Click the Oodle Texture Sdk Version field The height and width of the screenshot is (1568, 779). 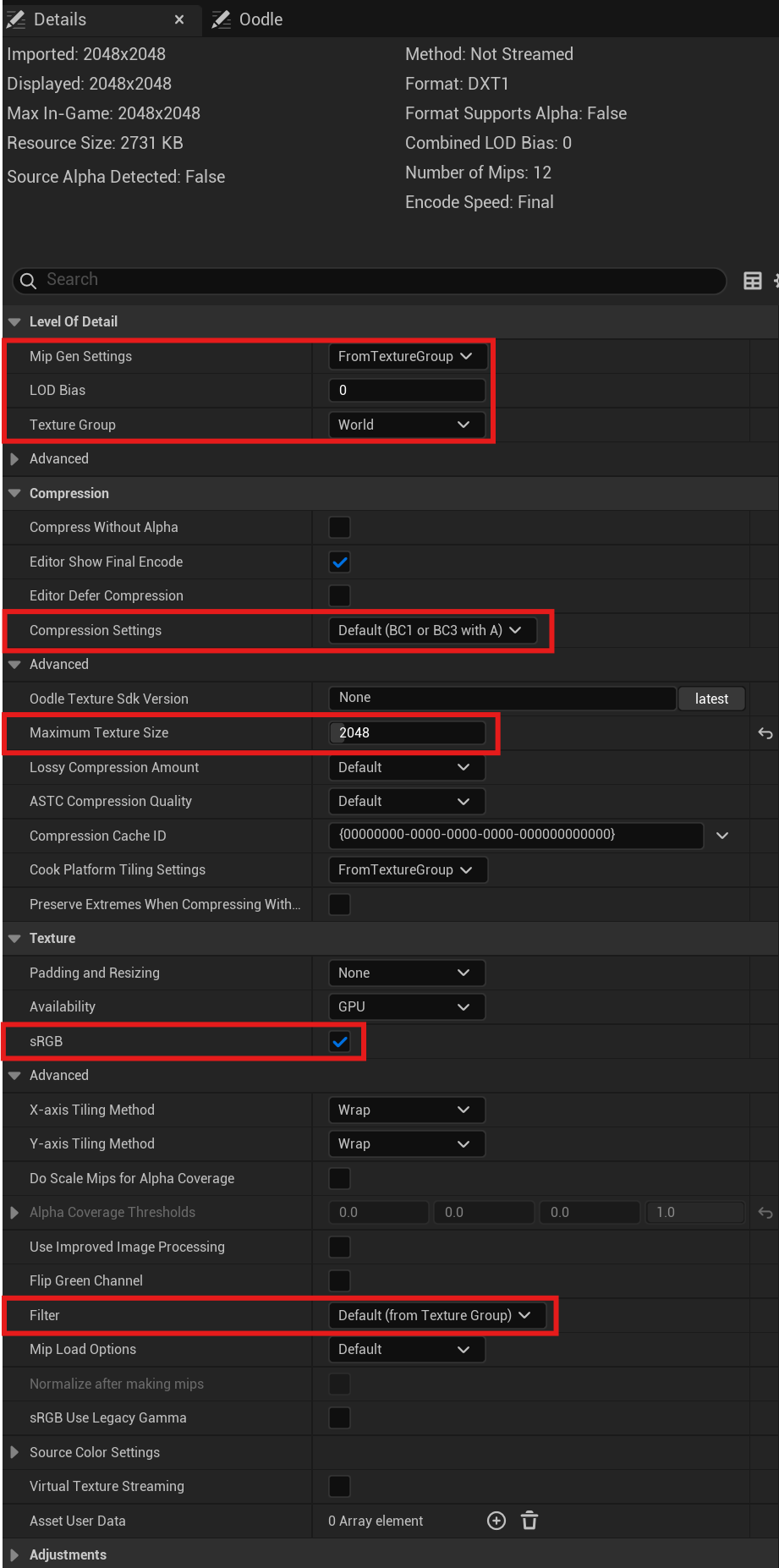pos(502,698)
